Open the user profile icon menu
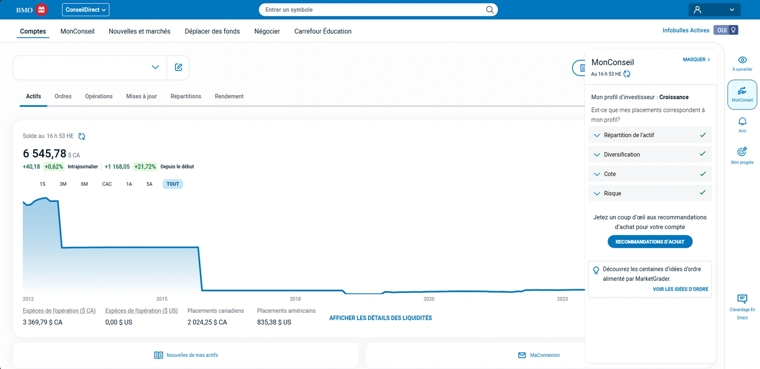 click(697, 10)
